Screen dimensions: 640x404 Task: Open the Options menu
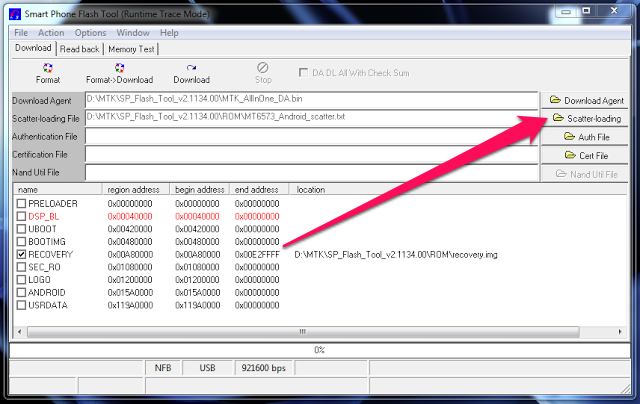click(x=90, y=33)
